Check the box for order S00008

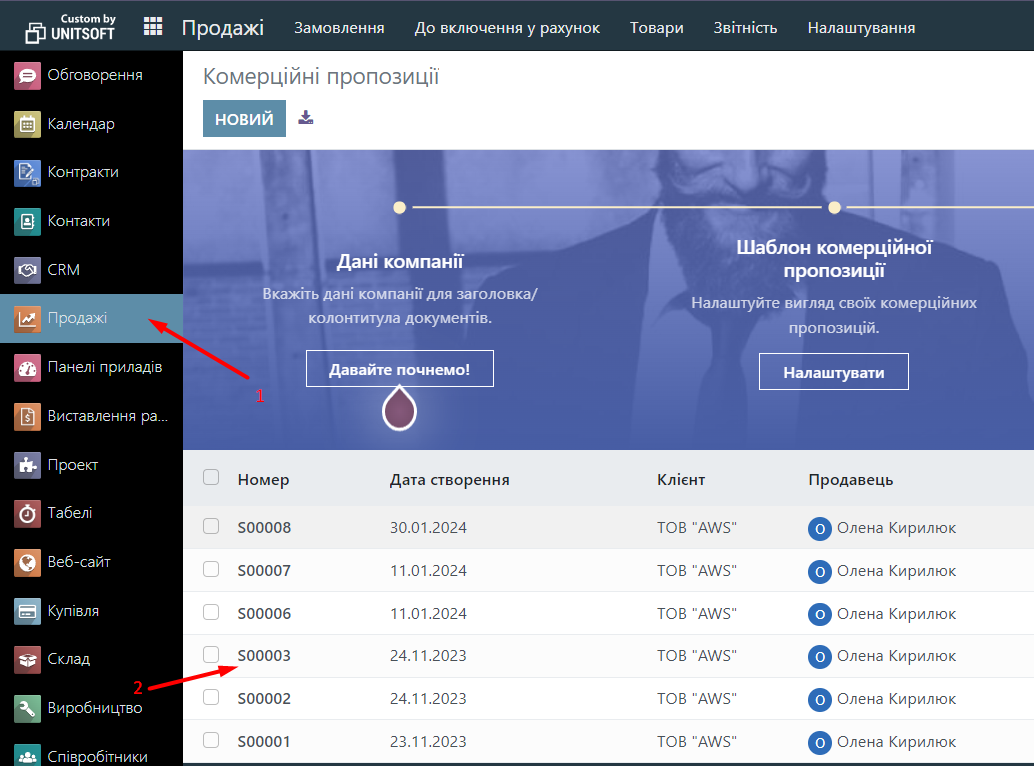pyautogui.click(x=211, y=526)
